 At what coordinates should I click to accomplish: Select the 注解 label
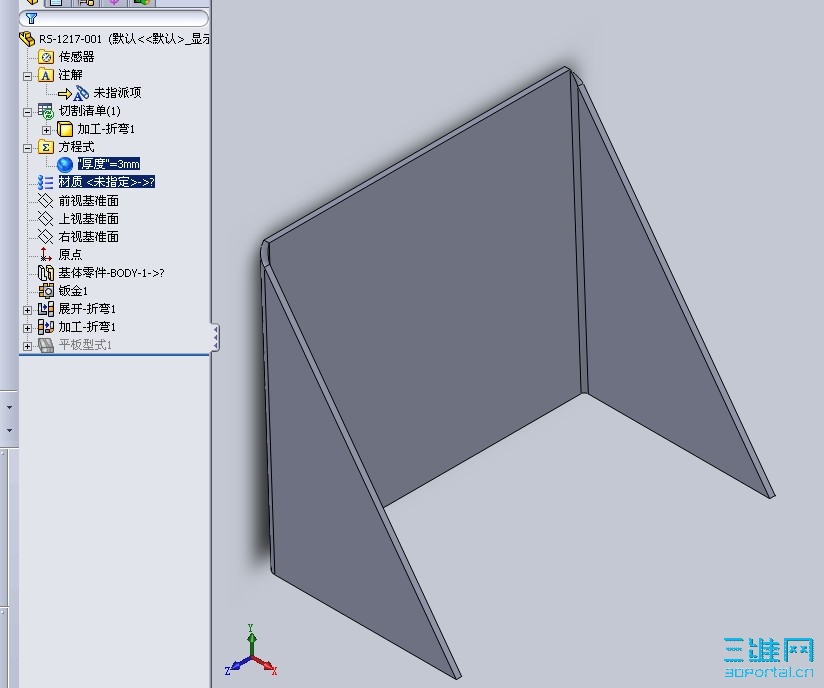click(70, 75)
